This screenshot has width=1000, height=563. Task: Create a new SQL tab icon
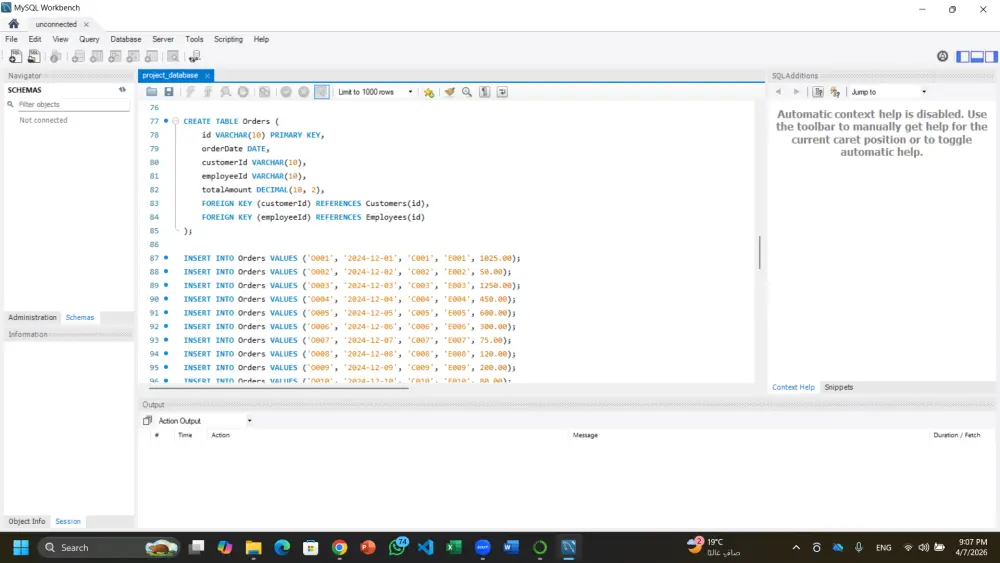tap(15, 57)
